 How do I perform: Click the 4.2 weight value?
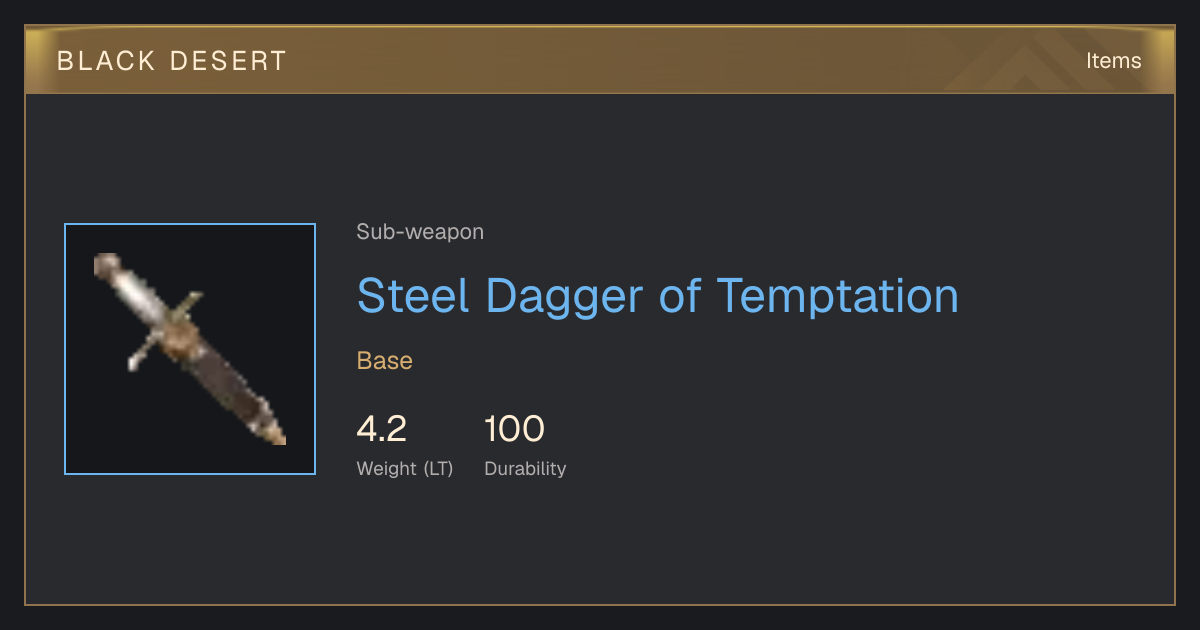click(382, 429)
